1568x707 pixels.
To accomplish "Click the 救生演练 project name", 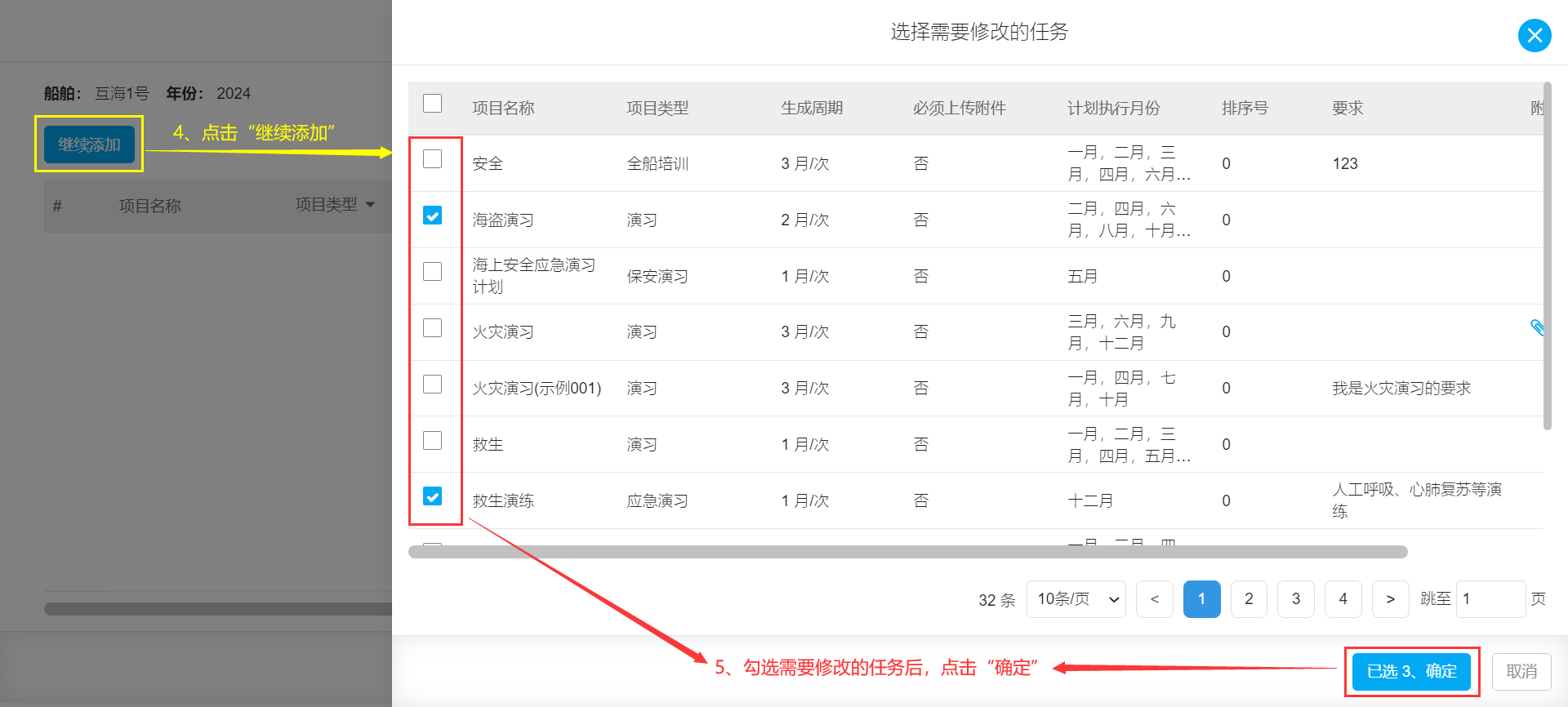I will click(x=503, y=500).
